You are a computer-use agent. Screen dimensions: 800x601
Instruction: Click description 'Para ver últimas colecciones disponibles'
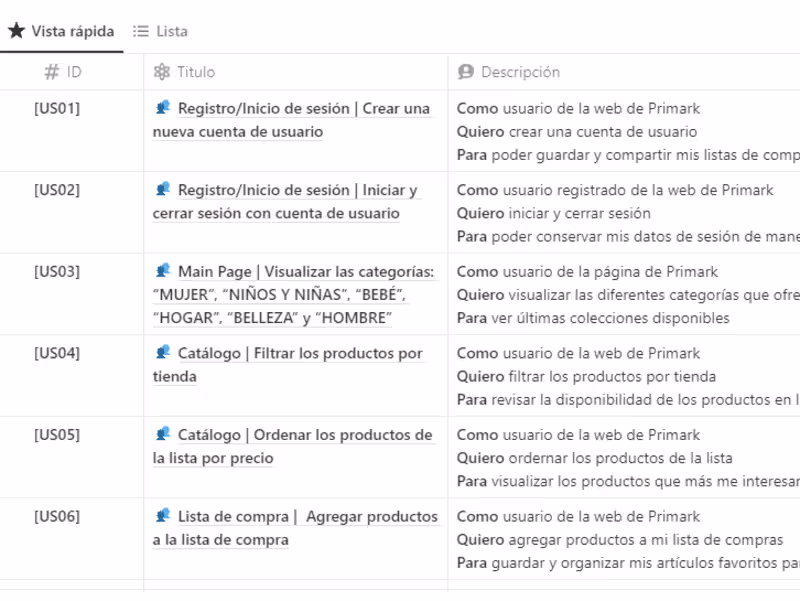tap(593, 318)
